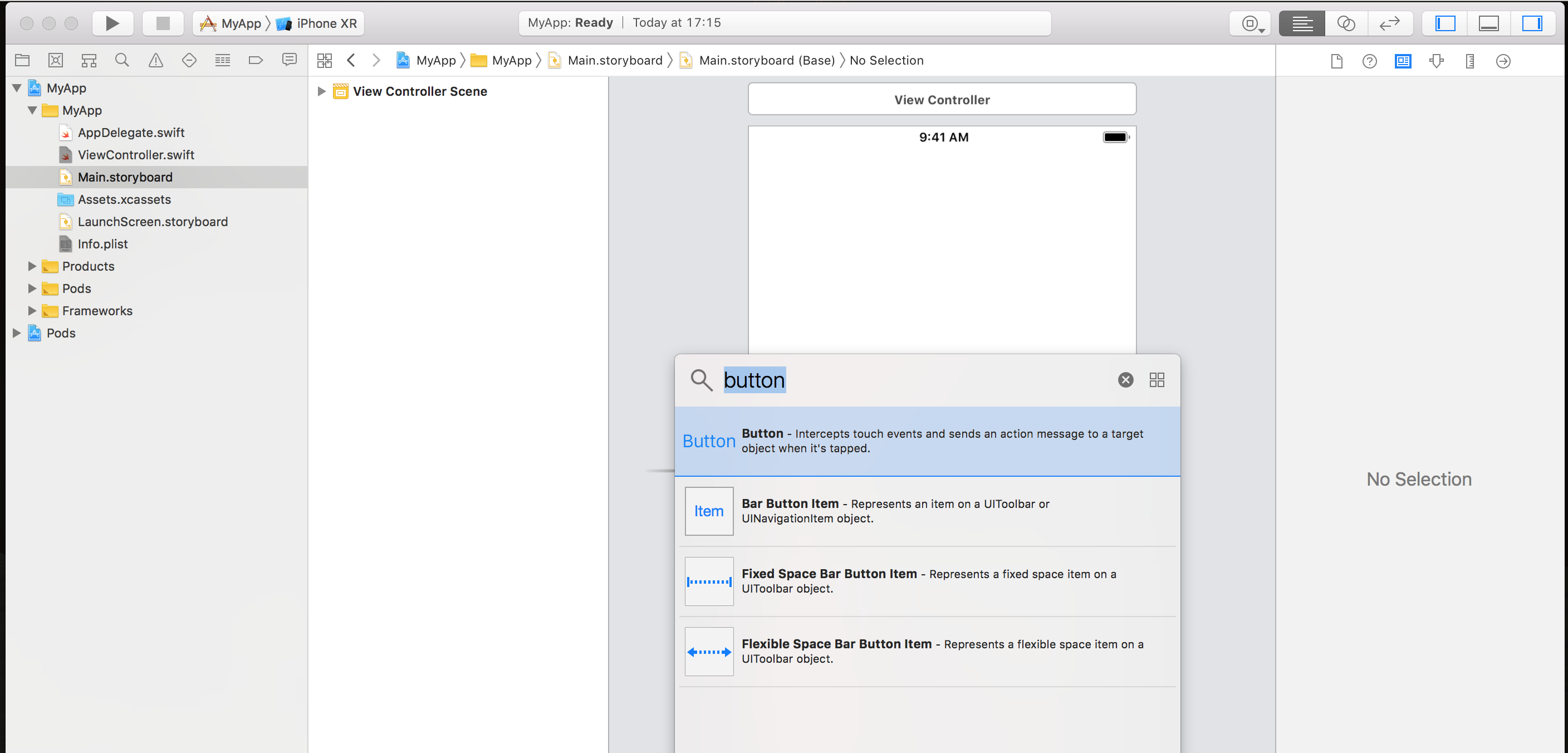Expand the Pods folder under MyApp
Viewport: 1568px width, 753px height.
32,289
